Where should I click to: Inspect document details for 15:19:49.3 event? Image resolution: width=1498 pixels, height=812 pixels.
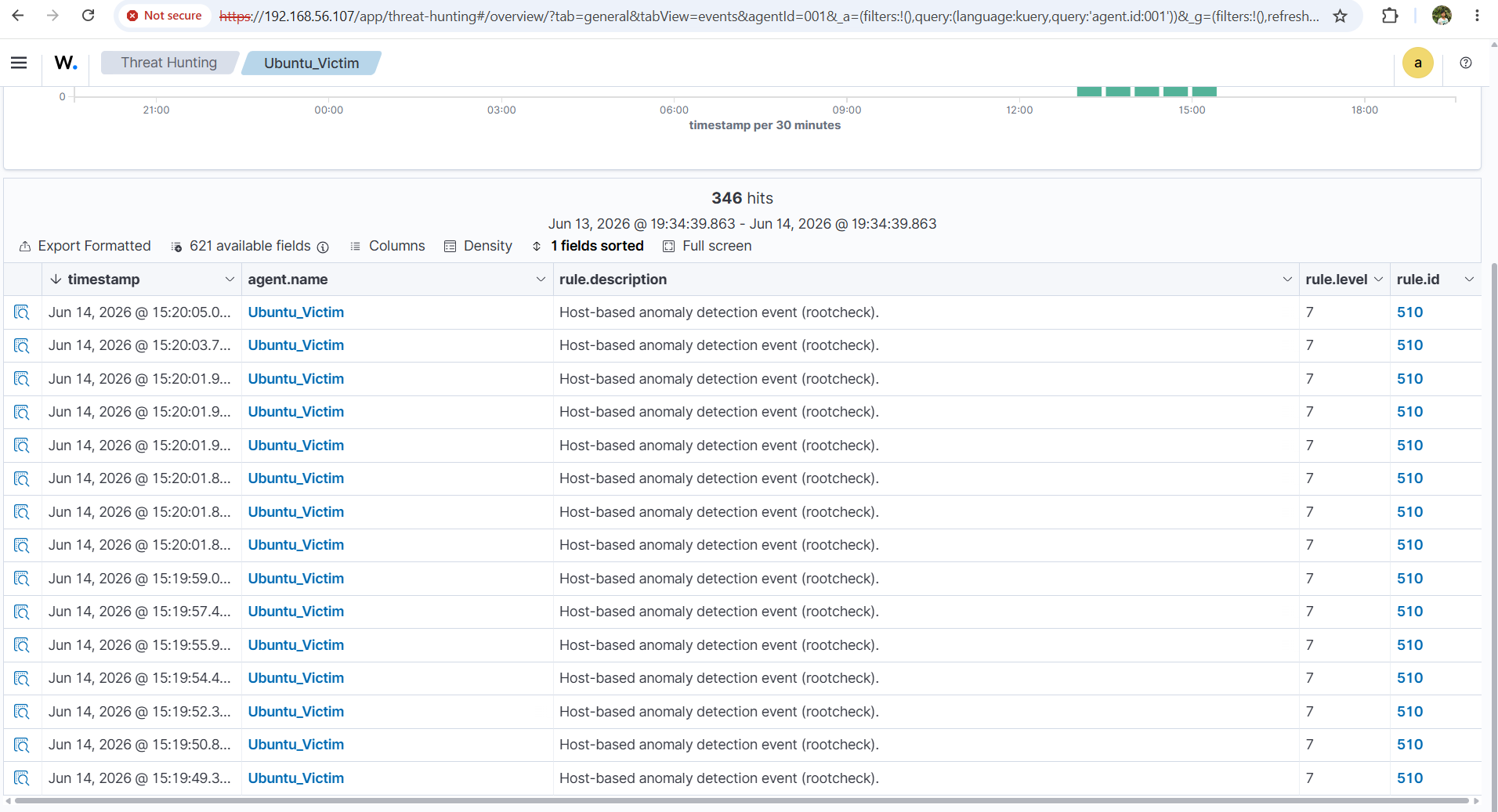point(22,778)
